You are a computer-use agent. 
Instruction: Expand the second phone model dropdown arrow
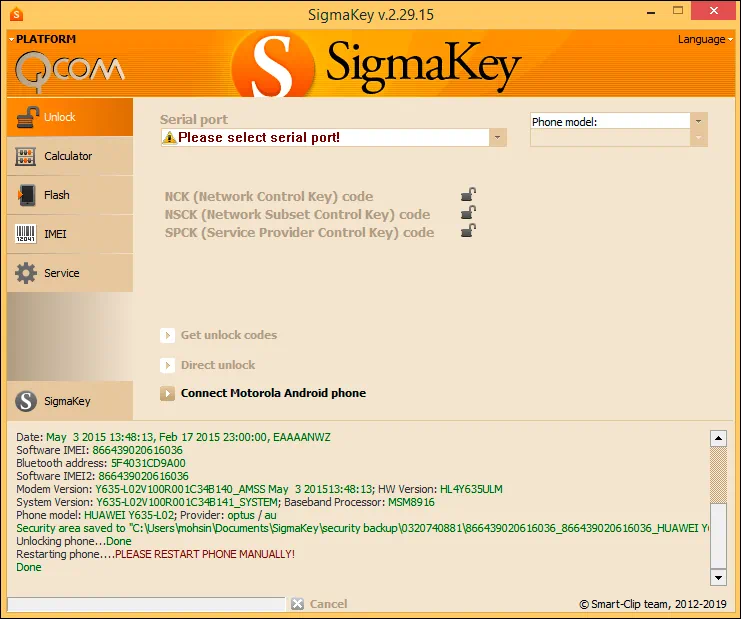[698, 138]
